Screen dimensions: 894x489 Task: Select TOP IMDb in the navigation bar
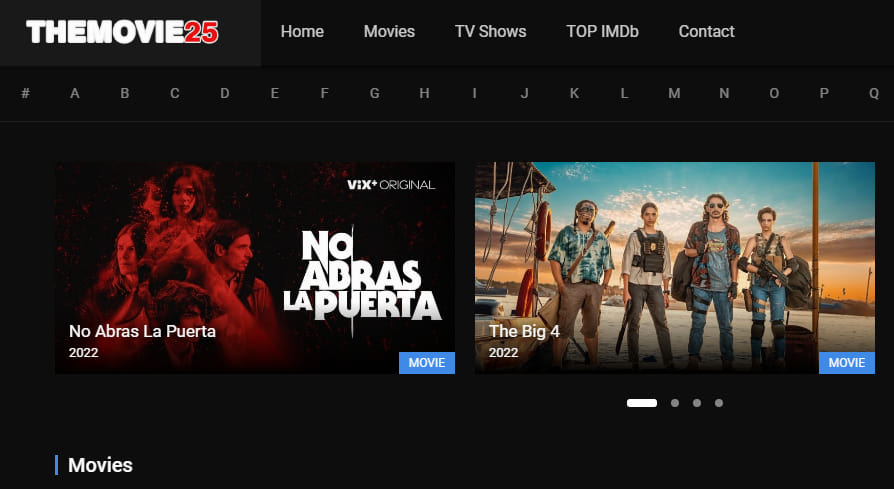pos(602,31)
